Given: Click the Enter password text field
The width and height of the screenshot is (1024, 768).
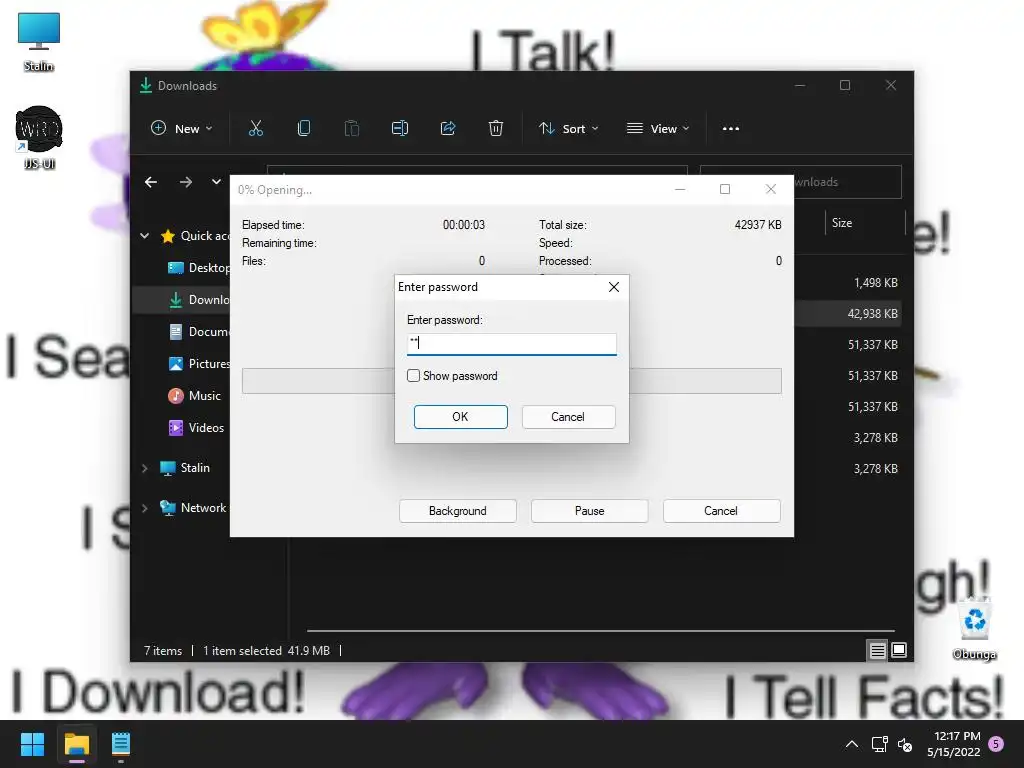Looking at the screenshot, I should 511,344.
